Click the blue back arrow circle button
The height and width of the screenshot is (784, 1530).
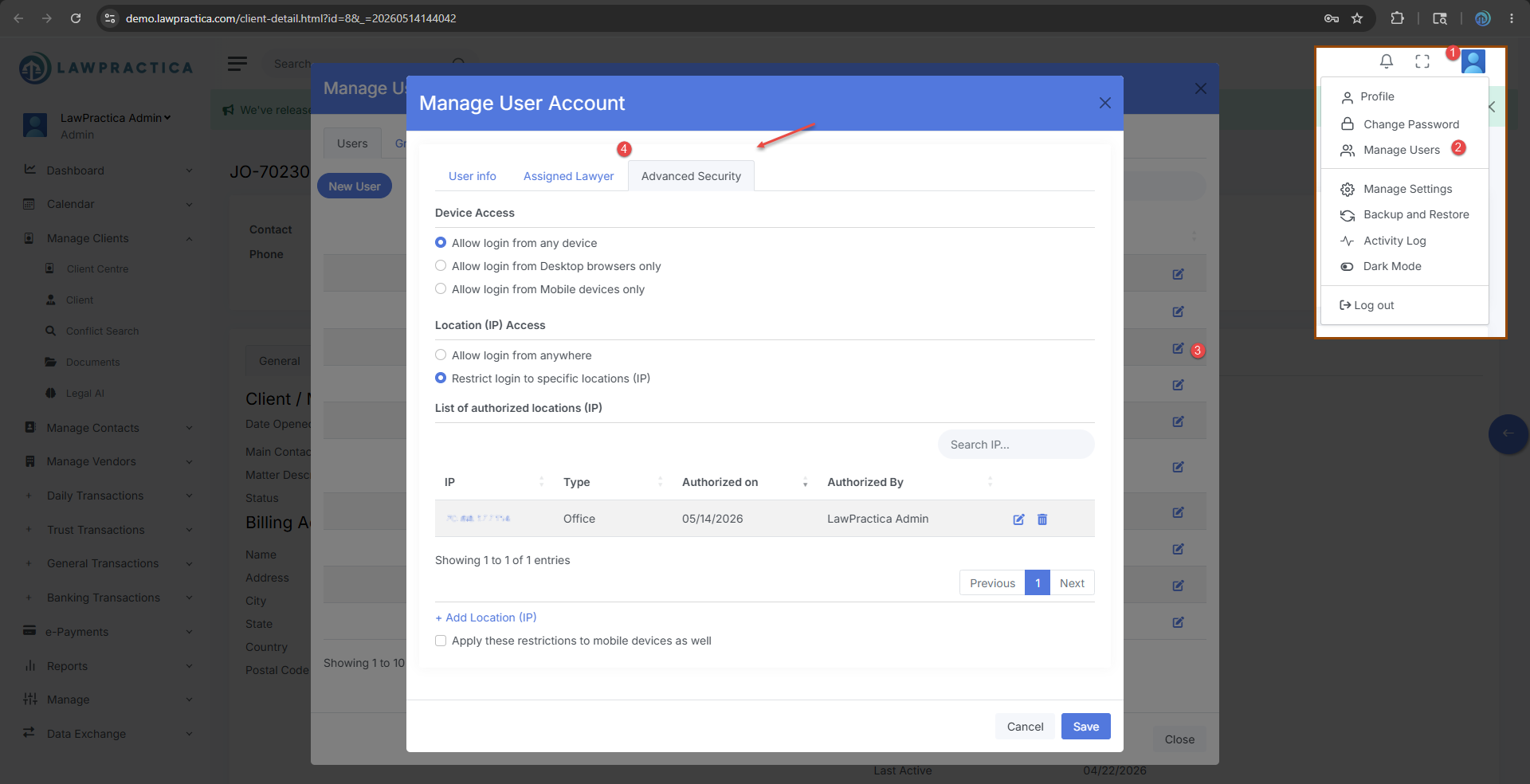click(1508, 433)
